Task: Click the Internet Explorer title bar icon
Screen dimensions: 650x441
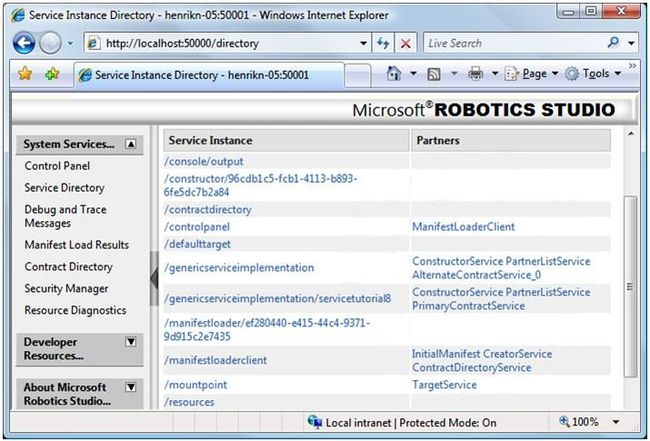Action: tap(18, 15)
